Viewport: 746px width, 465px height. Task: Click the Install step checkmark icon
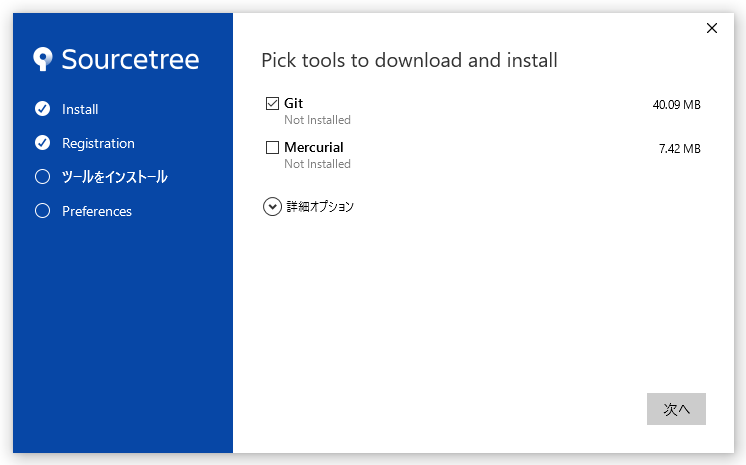pyautogui.click(x=42, y=109)
